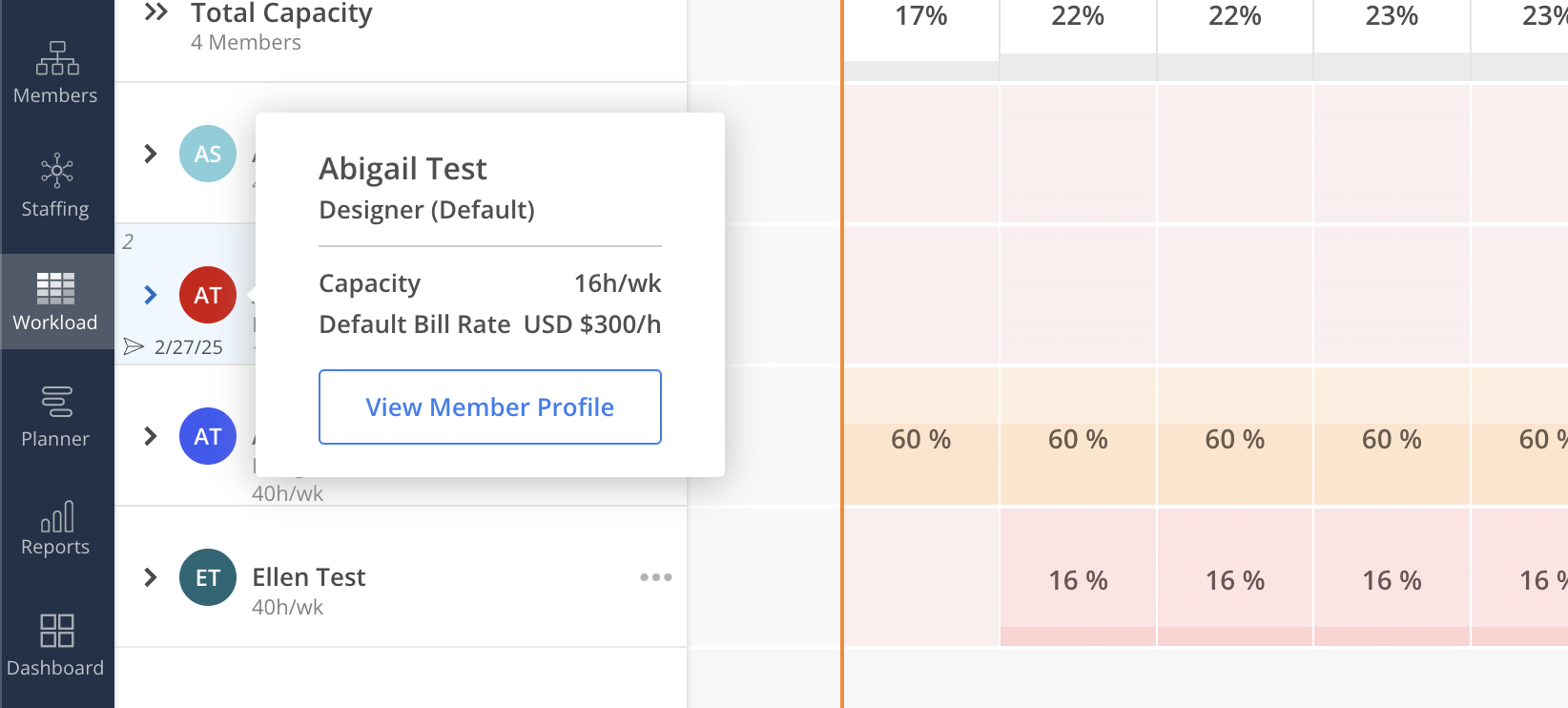Click the 17% total capacity column header

tap(920, 16)
